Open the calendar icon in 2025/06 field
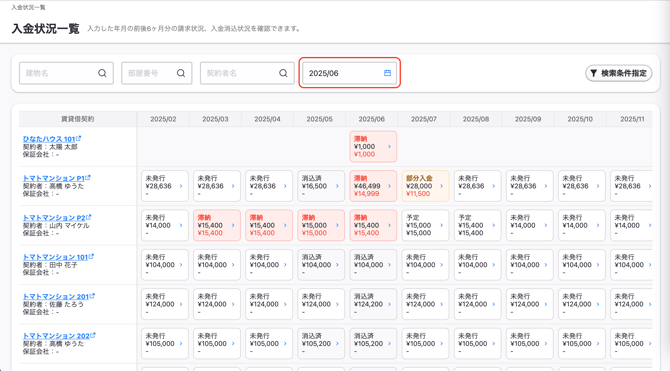Screen dimensions: 670x371 (x=387, y=73)
